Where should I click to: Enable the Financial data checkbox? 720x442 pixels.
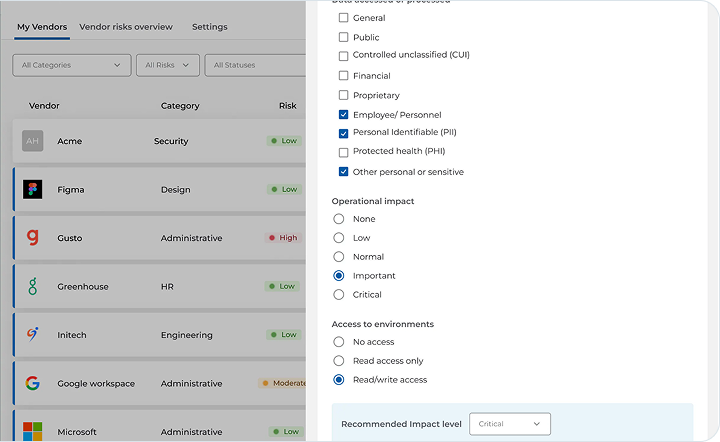(x=343, y=75)
